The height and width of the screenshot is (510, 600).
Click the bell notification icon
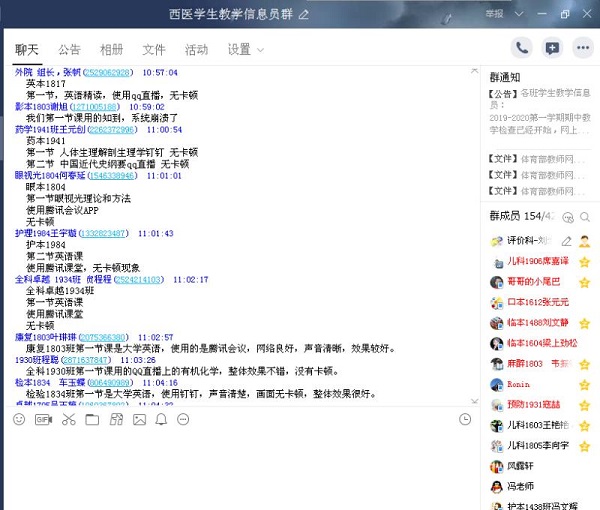[161, 420]
